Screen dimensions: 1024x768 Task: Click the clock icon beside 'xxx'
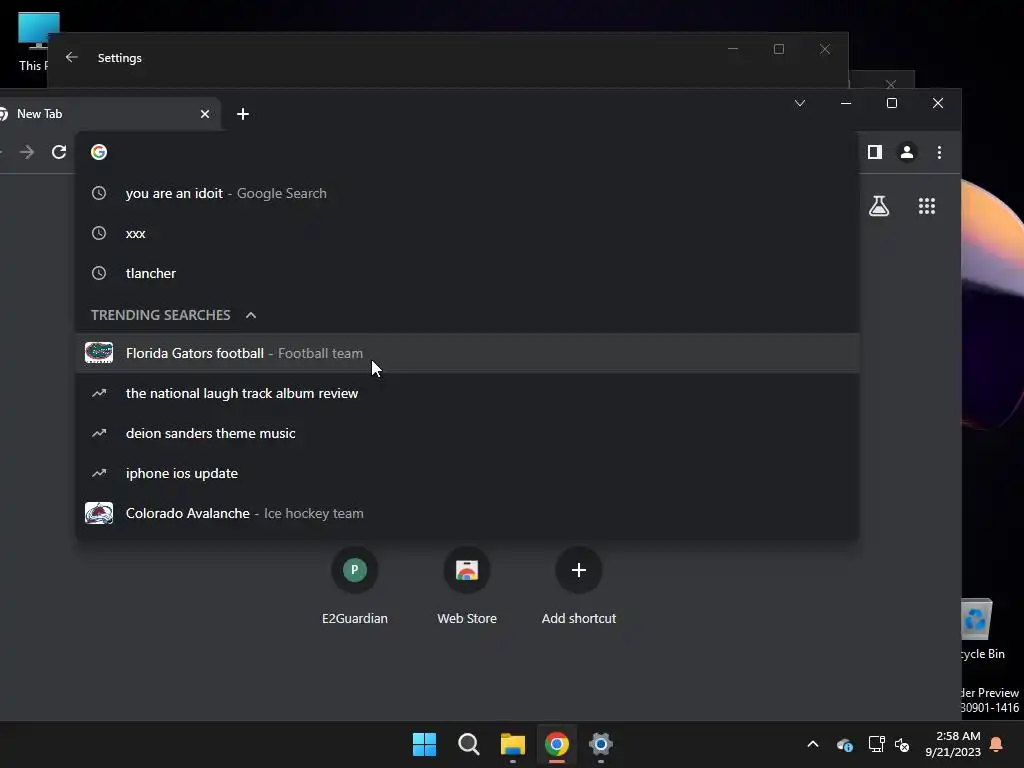pyautogui.click(x=99, y=233)
